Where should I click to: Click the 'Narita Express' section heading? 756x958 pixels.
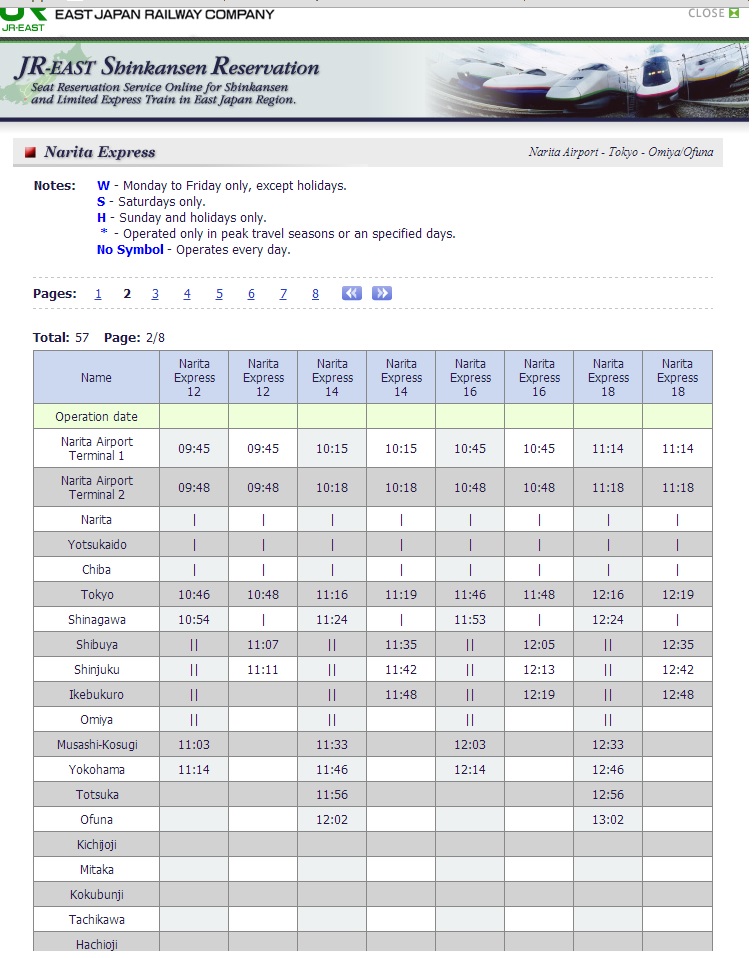click(100, 152)
